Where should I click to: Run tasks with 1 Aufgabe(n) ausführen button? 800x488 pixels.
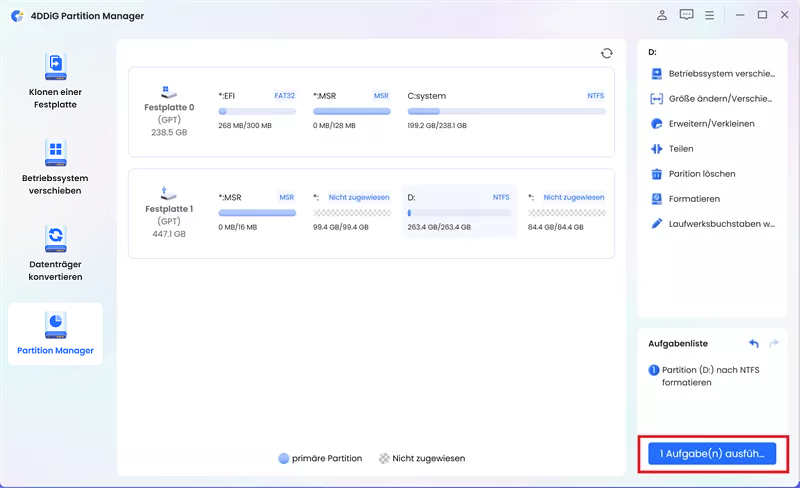(x=712, y=453)
